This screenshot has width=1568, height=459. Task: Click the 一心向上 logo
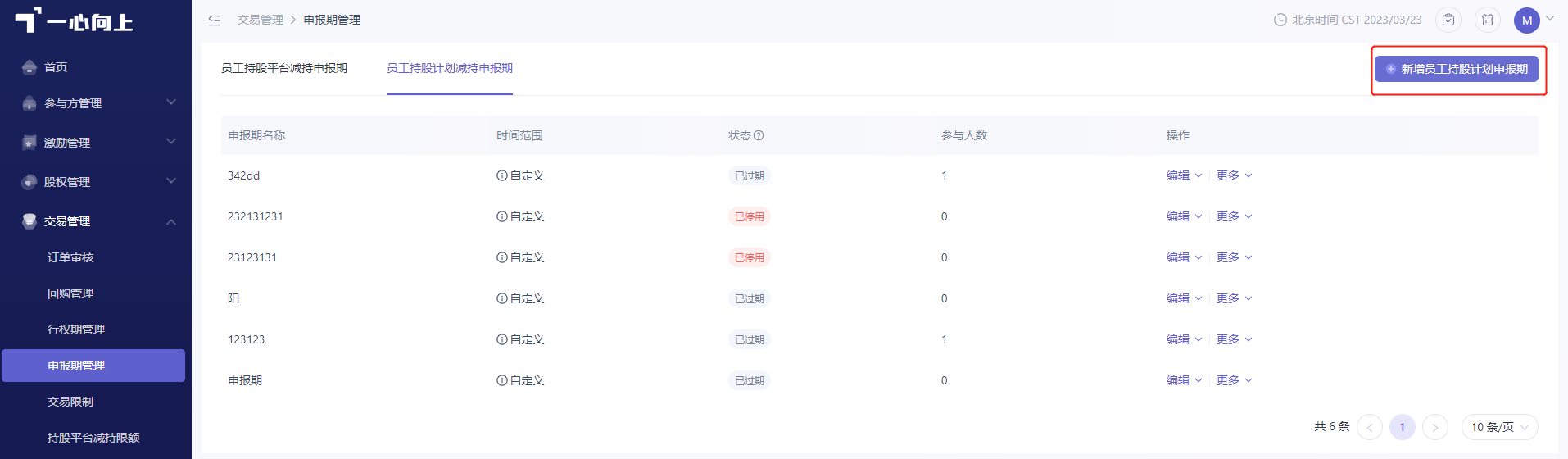pyautogui.click(x=74, y=20)
